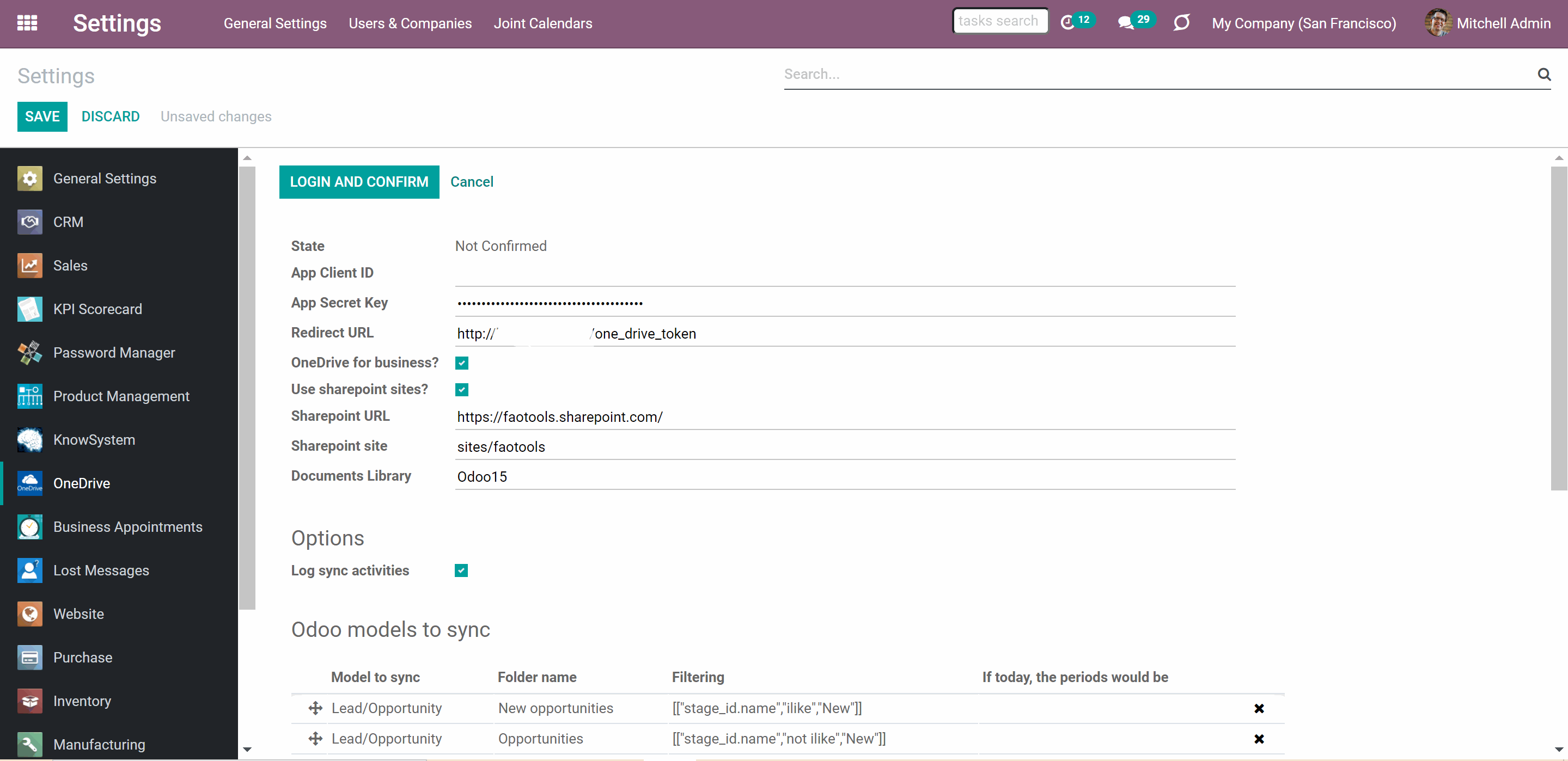This screenshot has width=1568, height=761.
Task: Delete the Opportunities row with X
Action: click(1259, 739)
